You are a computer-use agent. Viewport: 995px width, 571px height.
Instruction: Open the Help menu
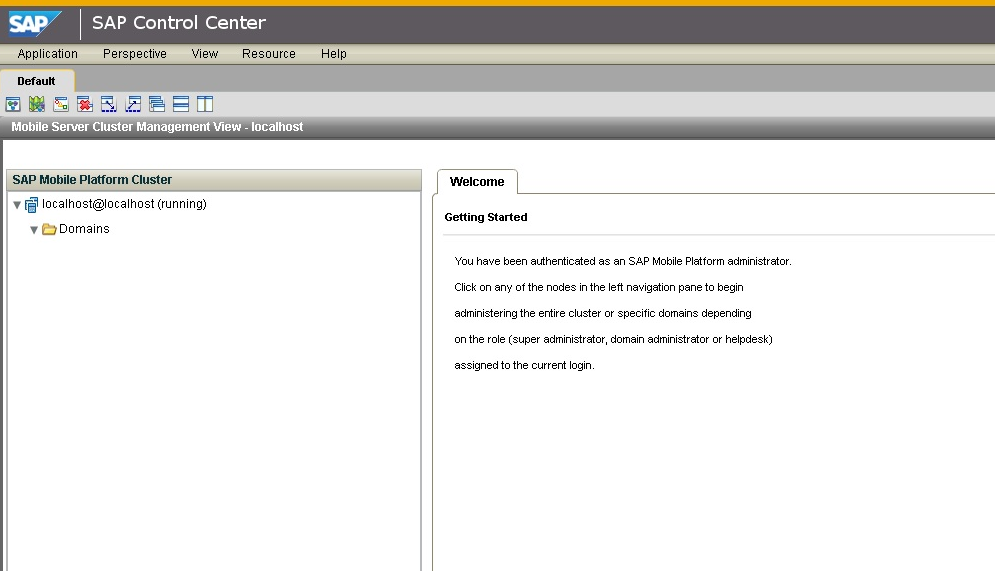(334, 54)
